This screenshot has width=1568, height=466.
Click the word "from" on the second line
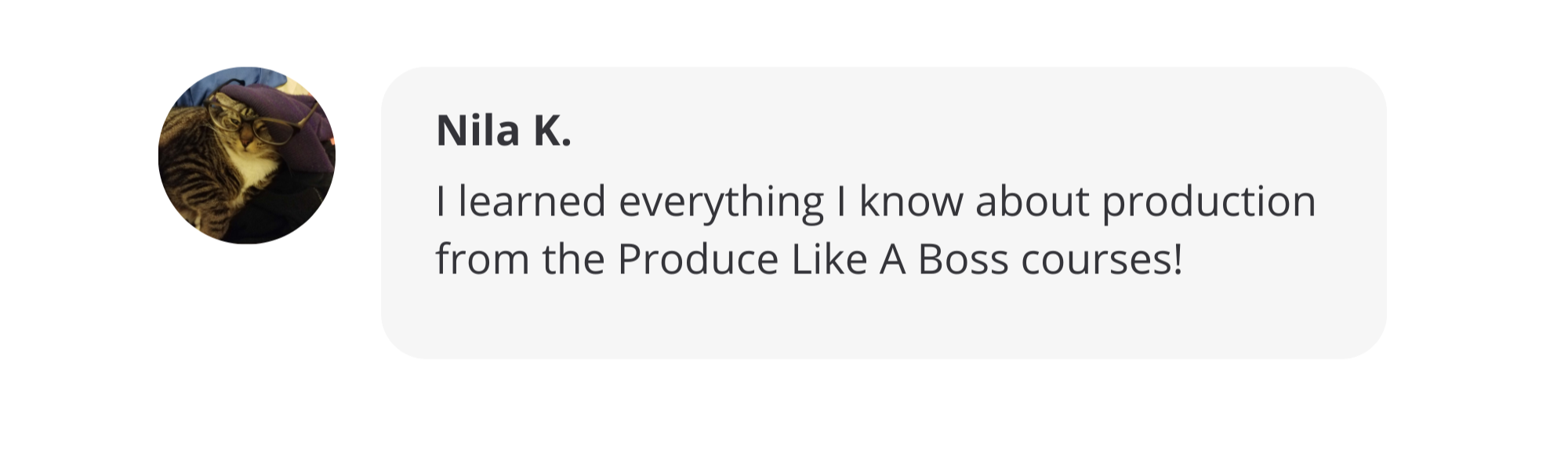coord(481,261)
